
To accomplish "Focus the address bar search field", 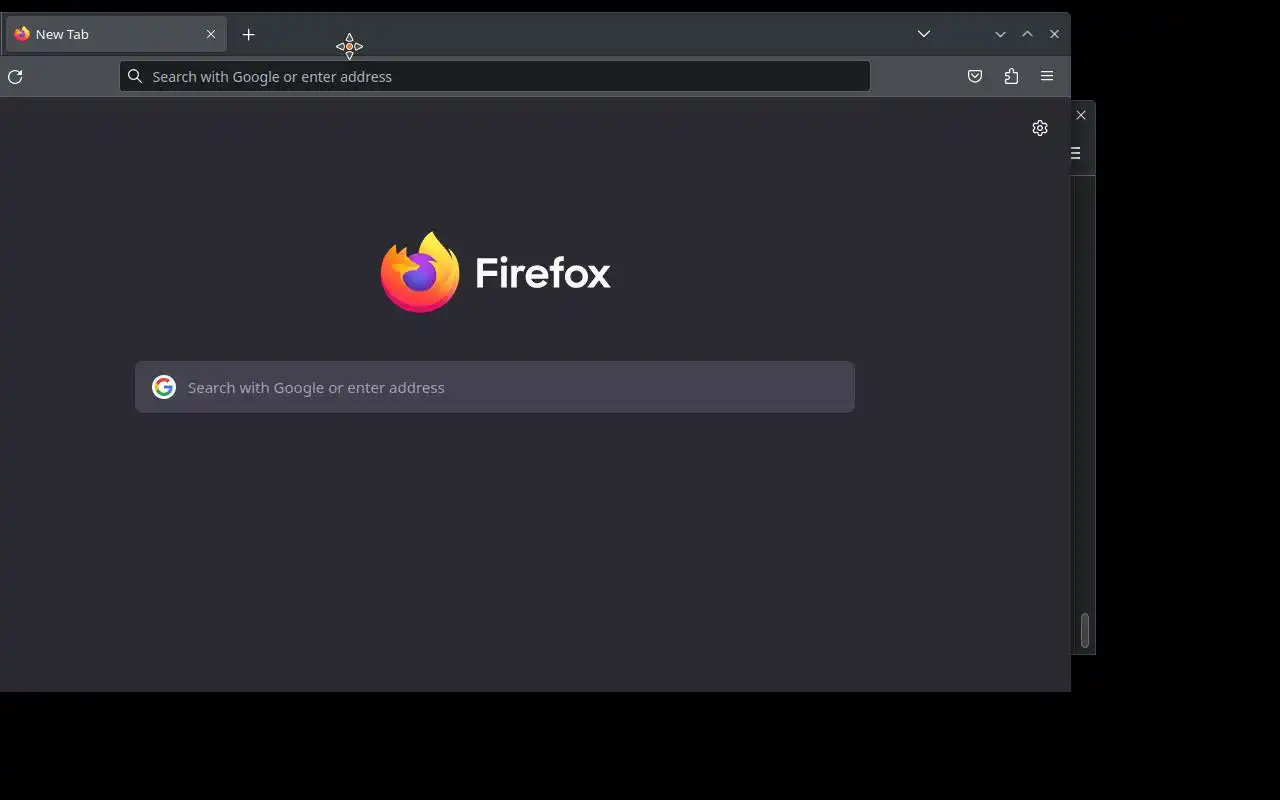I will click(x=495, y=76).
